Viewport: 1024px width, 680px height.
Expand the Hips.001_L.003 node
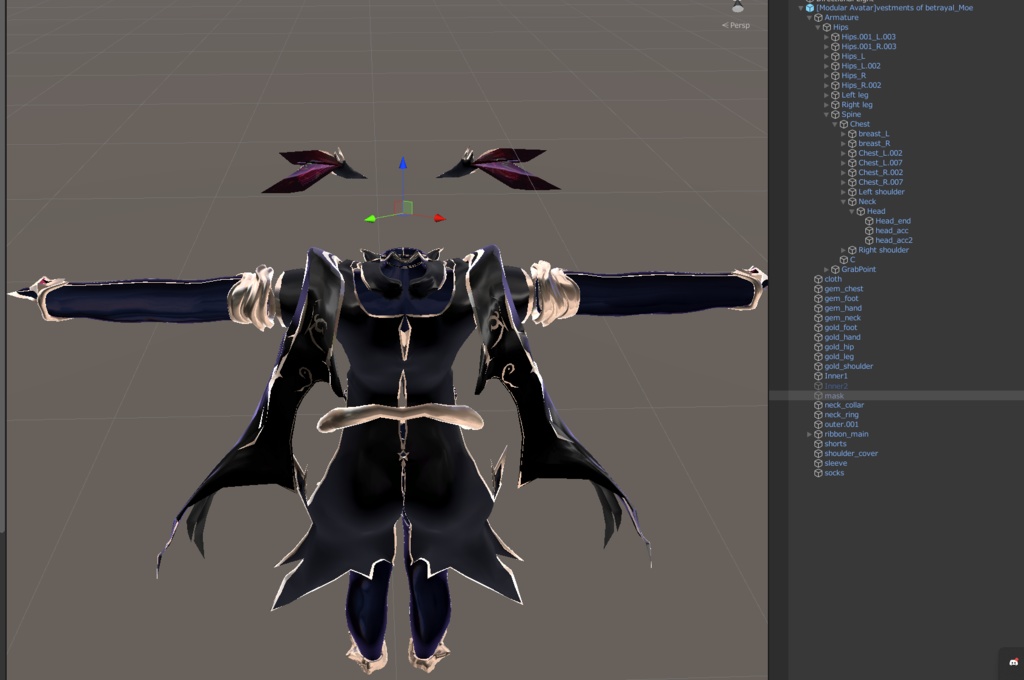coord(826,37)
